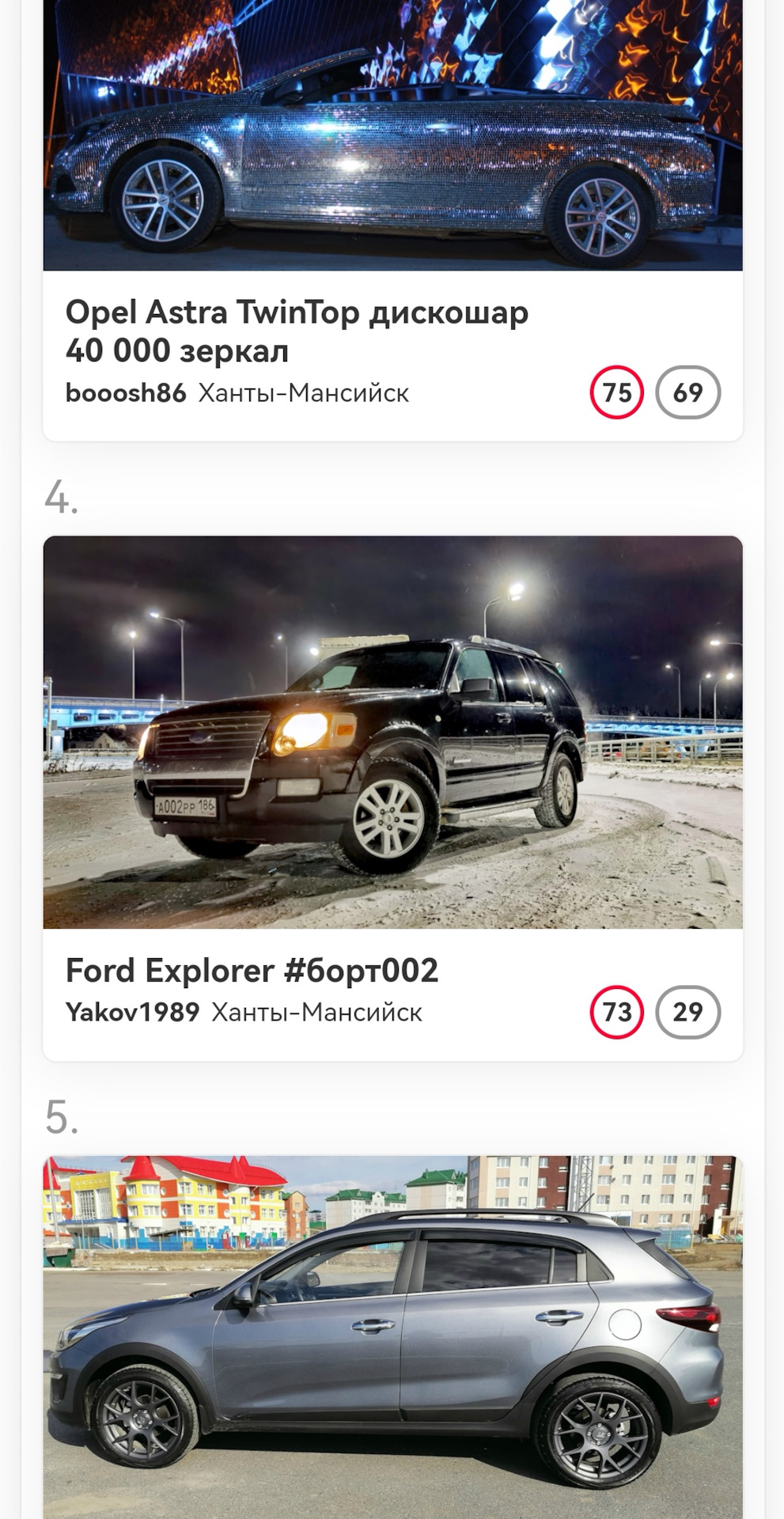Open the Opel Astra TwinTop дискошар title
784x1519 pixels.
click(x=297, y=331)
